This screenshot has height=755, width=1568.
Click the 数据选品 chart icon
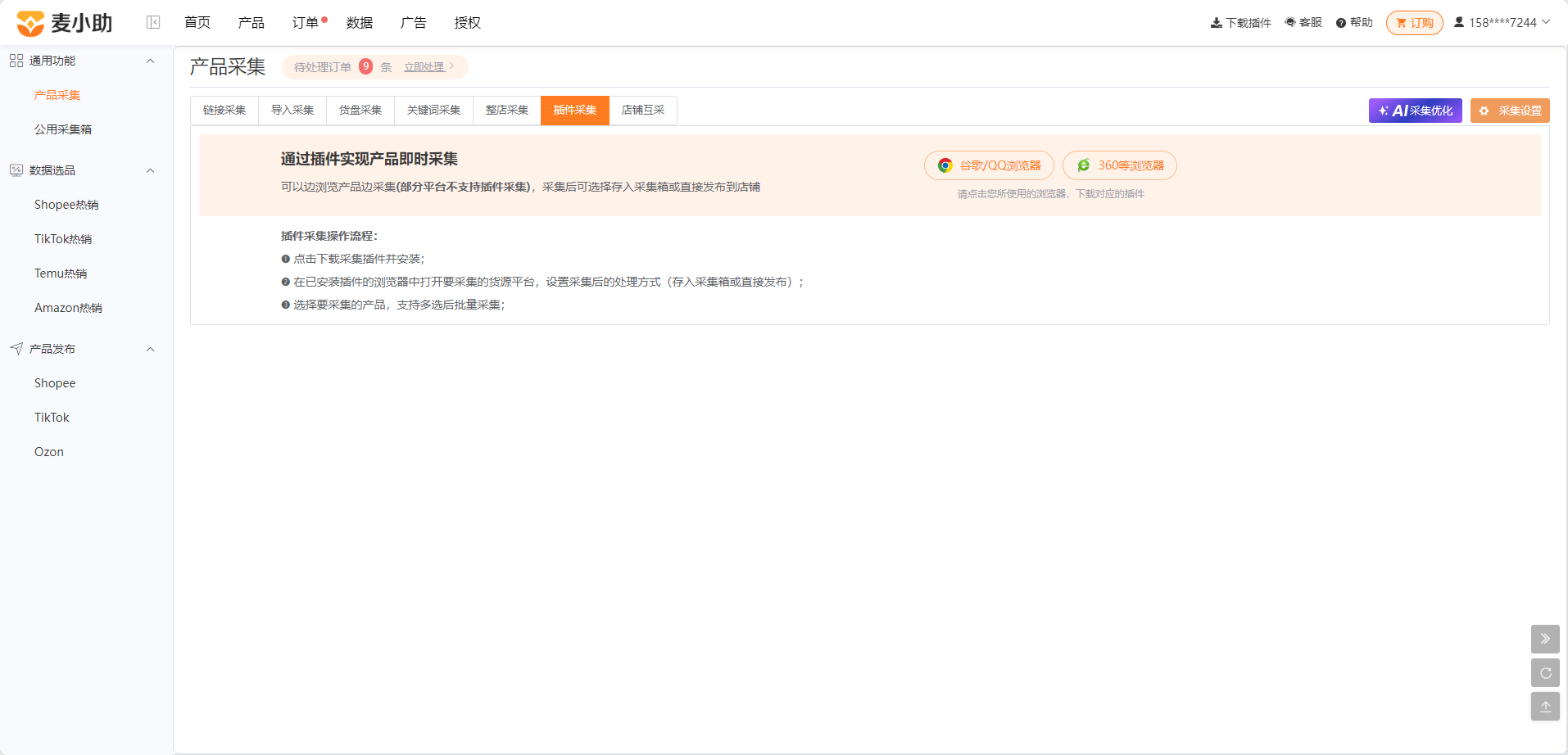pos(16,170)
